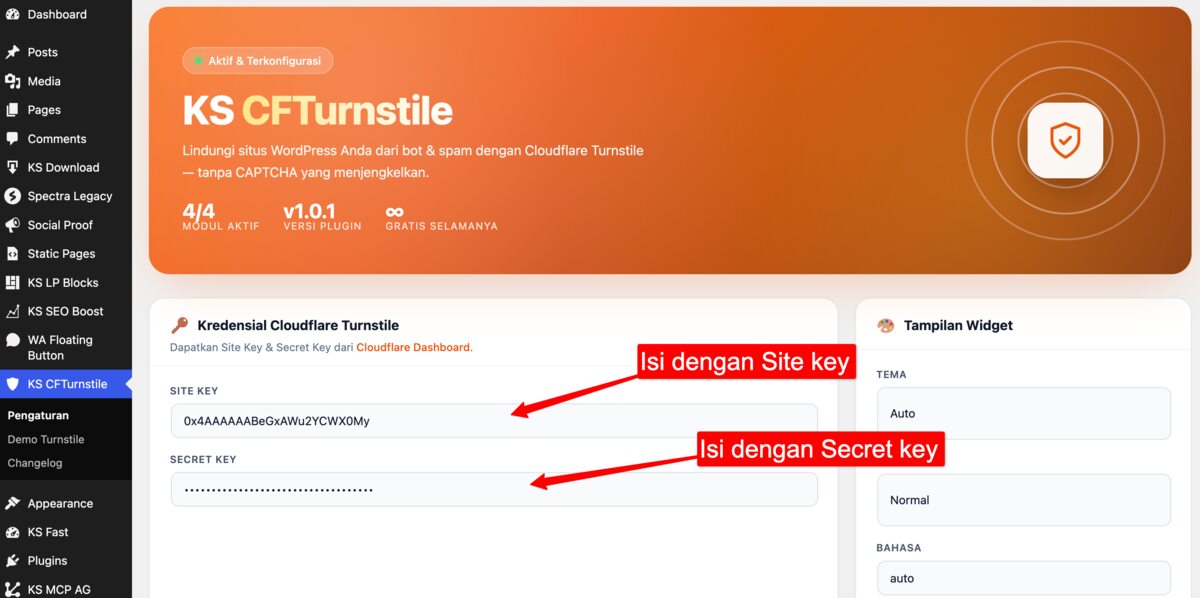Open the dropdown showing Normal
1200x598 pixels.
coord(1024,500)
